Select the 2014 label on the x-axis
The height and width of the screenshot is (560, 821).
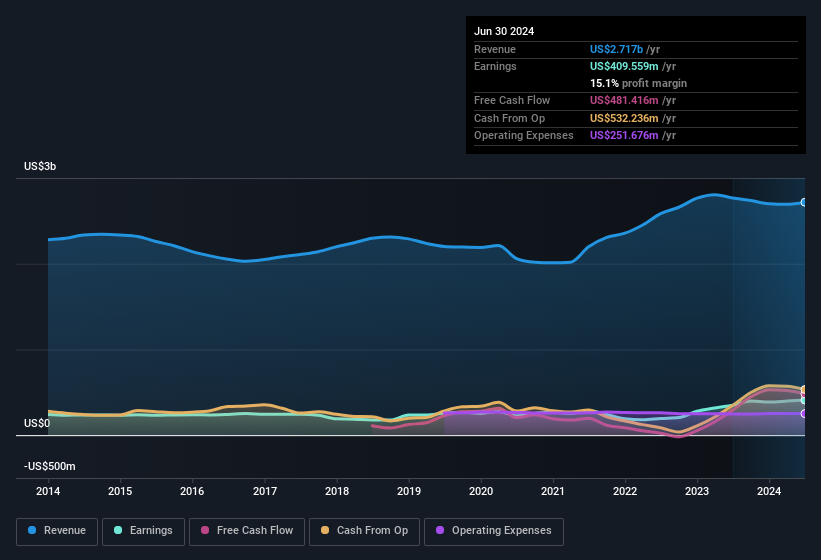click(48, 491)
